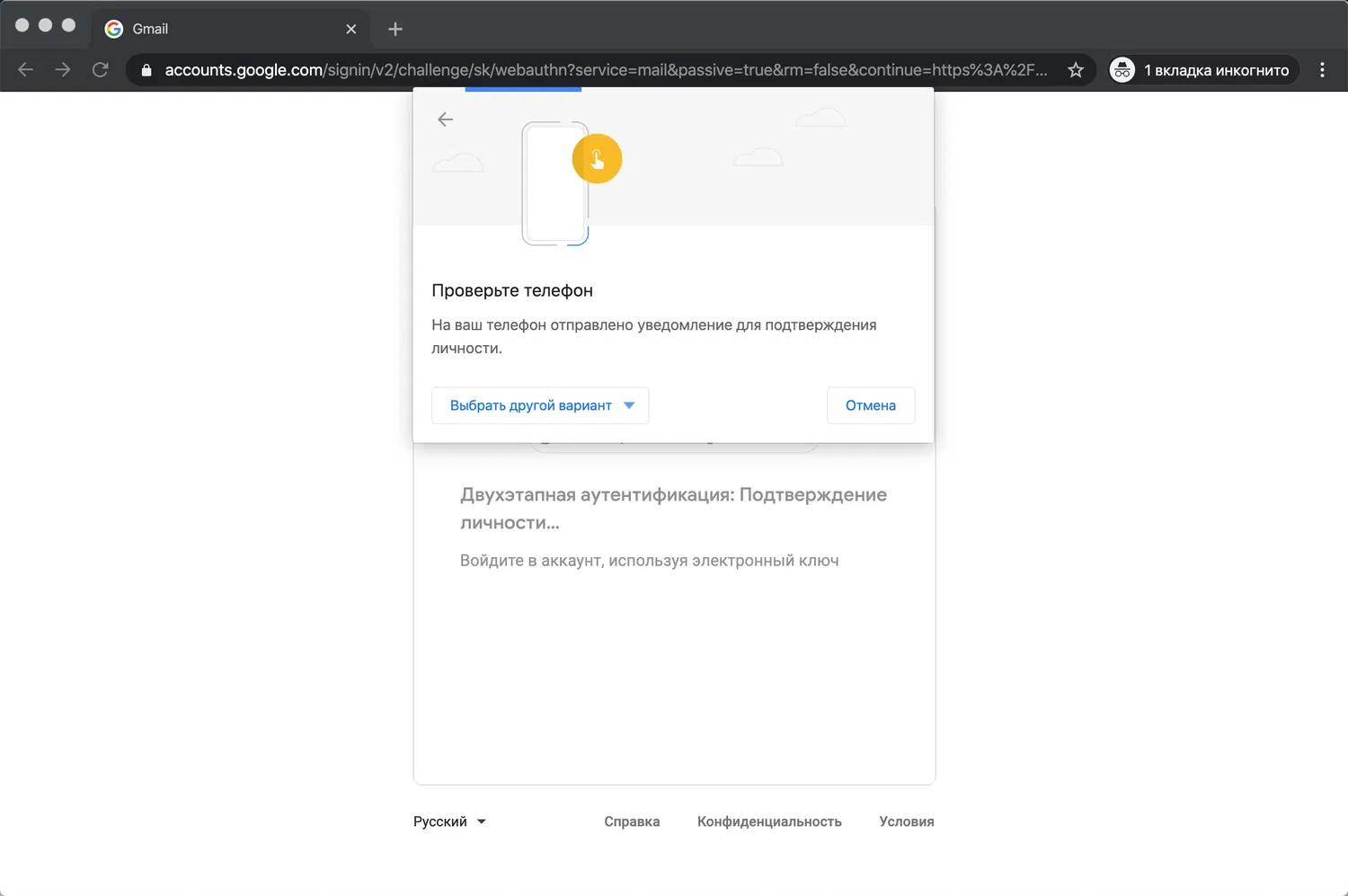This screenshot has width=1348, height=896.
Task: Open the 'Условия' terms link
Action: click(x=907, y=821)
